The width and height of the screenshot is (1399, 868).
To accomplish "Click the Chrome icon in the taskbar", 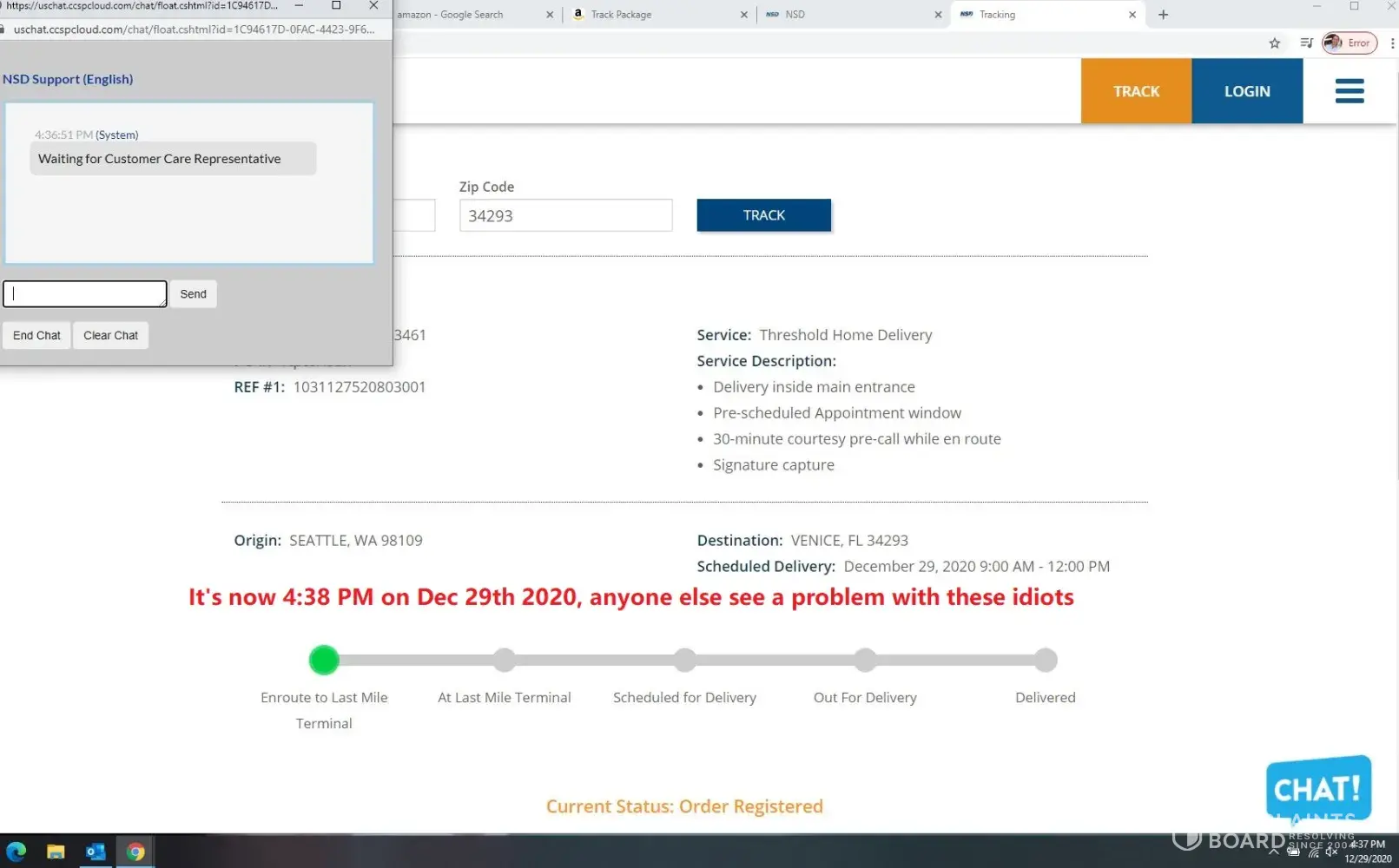I will click(135, 852).
